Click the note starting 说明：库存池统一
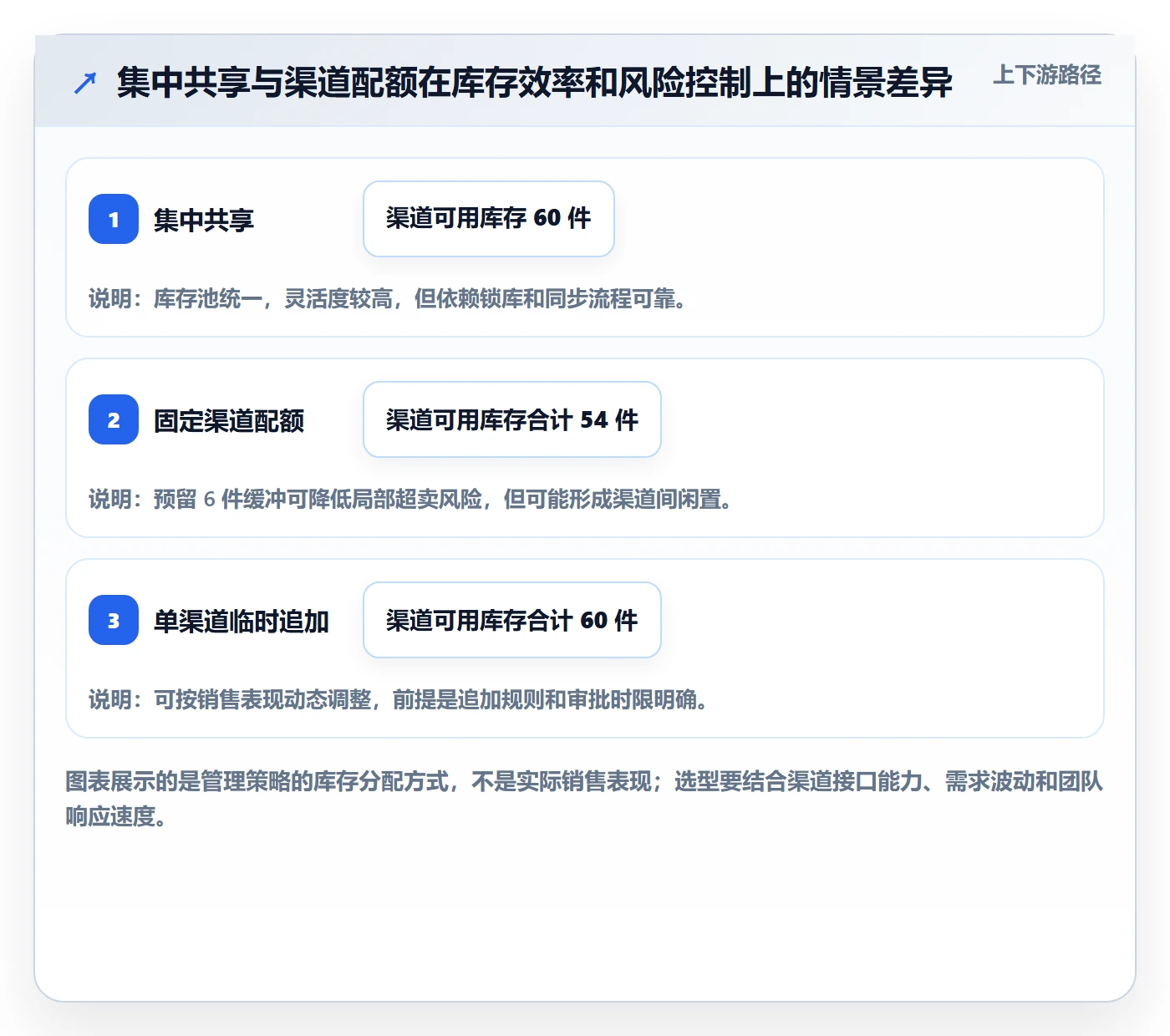The height and width of the screenshot is (1036, 1170). [x=389, y=299]
